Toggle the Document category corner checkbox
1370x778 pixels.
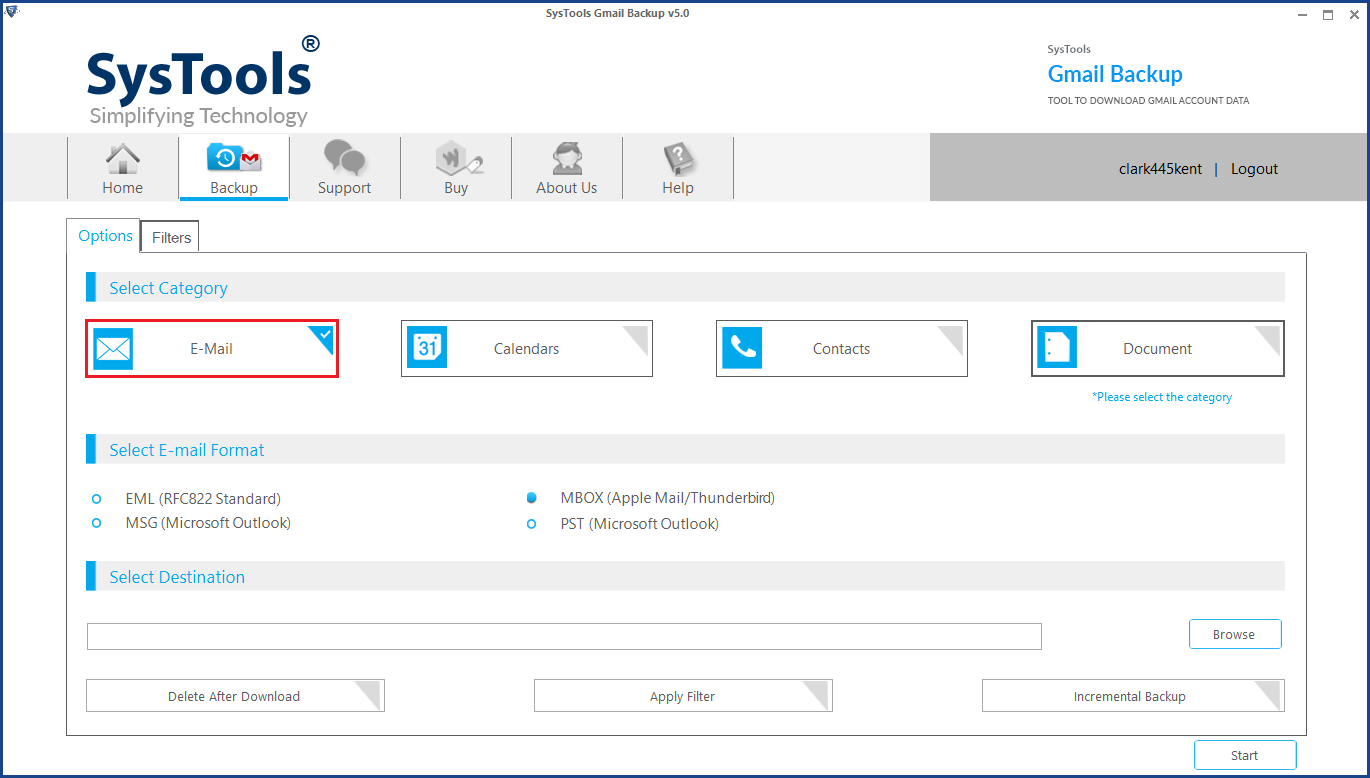click(x=1268, y=338)
